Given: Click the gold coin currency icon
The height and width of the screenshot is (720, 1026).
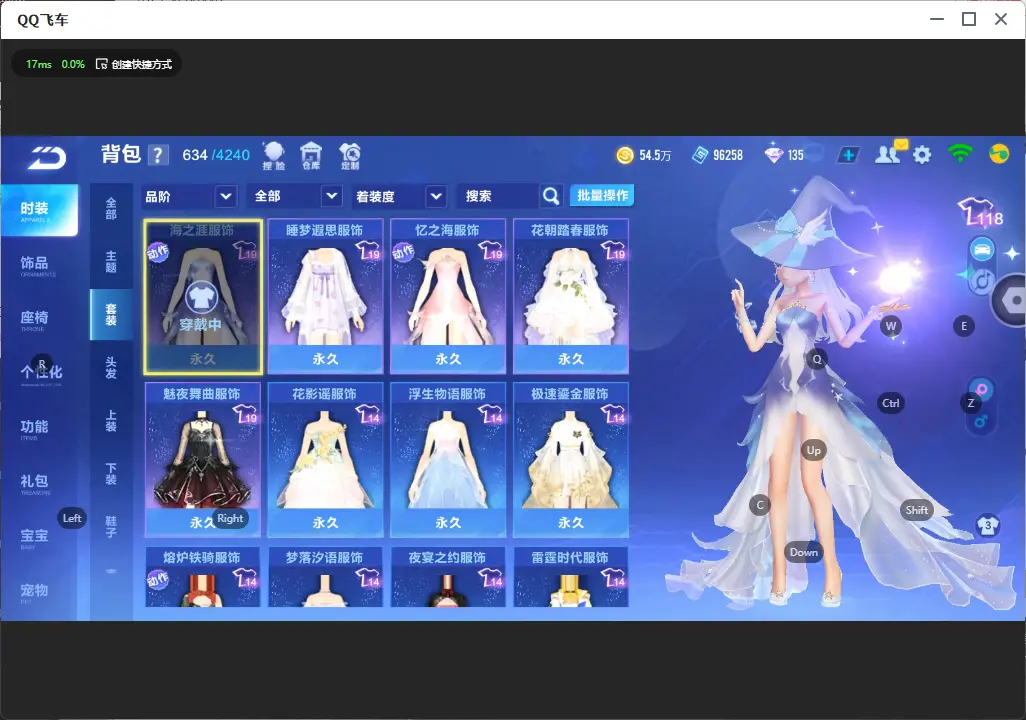Looking at the screenshot, I should point(625,155).
